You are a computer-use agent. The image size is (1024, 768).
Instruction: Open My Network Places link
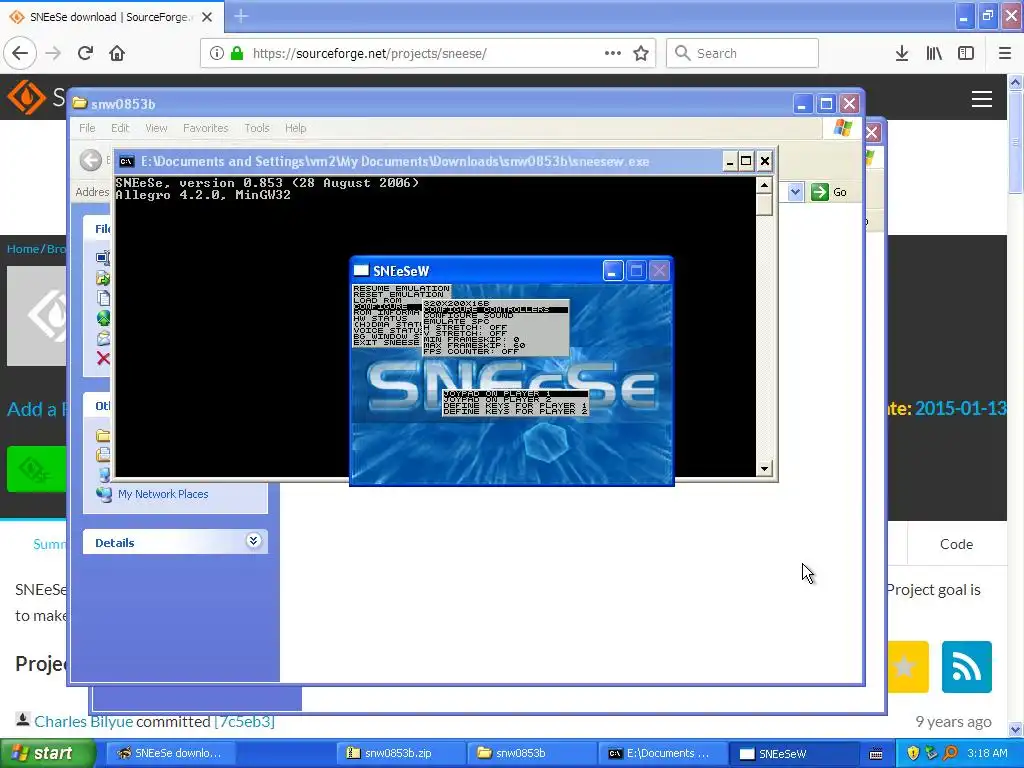(163, 494)
